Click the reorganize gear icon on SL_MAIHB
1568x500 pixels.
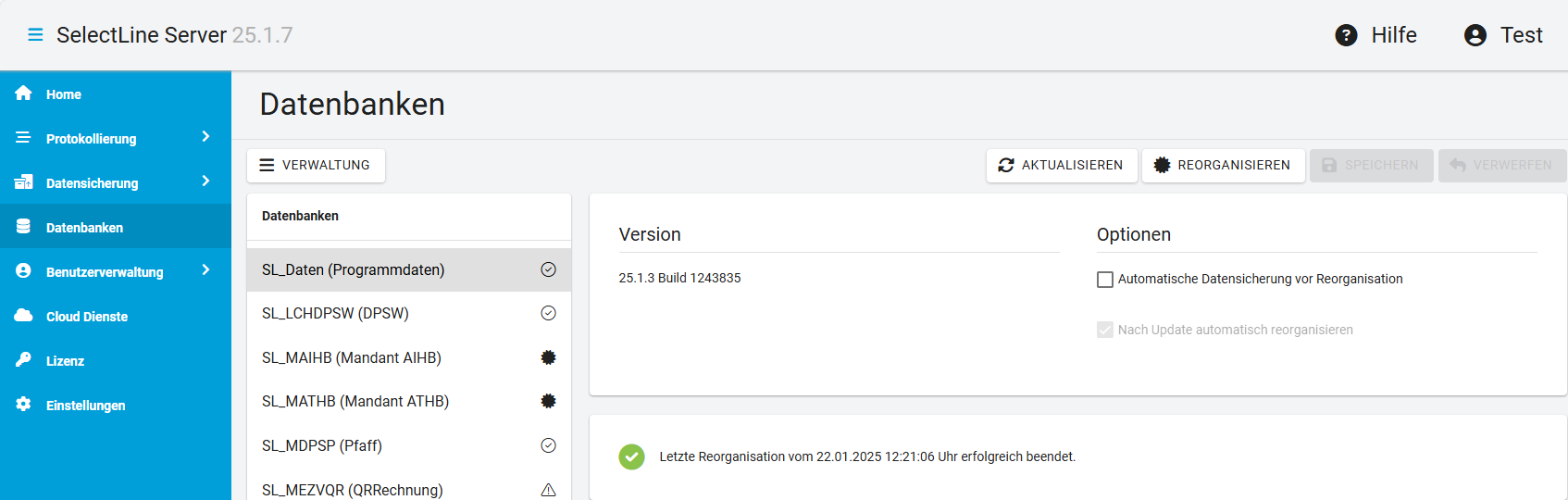(x=548, y=357)
